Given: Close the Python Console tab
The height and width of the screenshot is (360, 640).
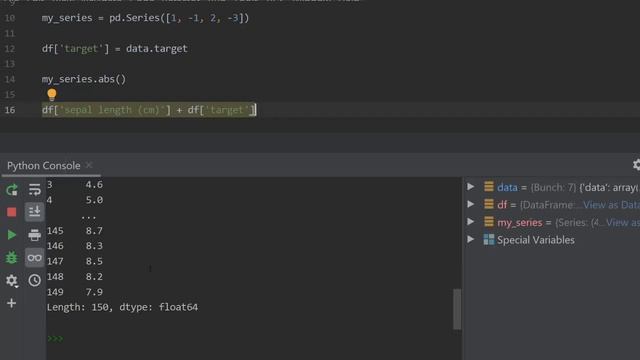Looking at the screenshot, I should [89, 165].
